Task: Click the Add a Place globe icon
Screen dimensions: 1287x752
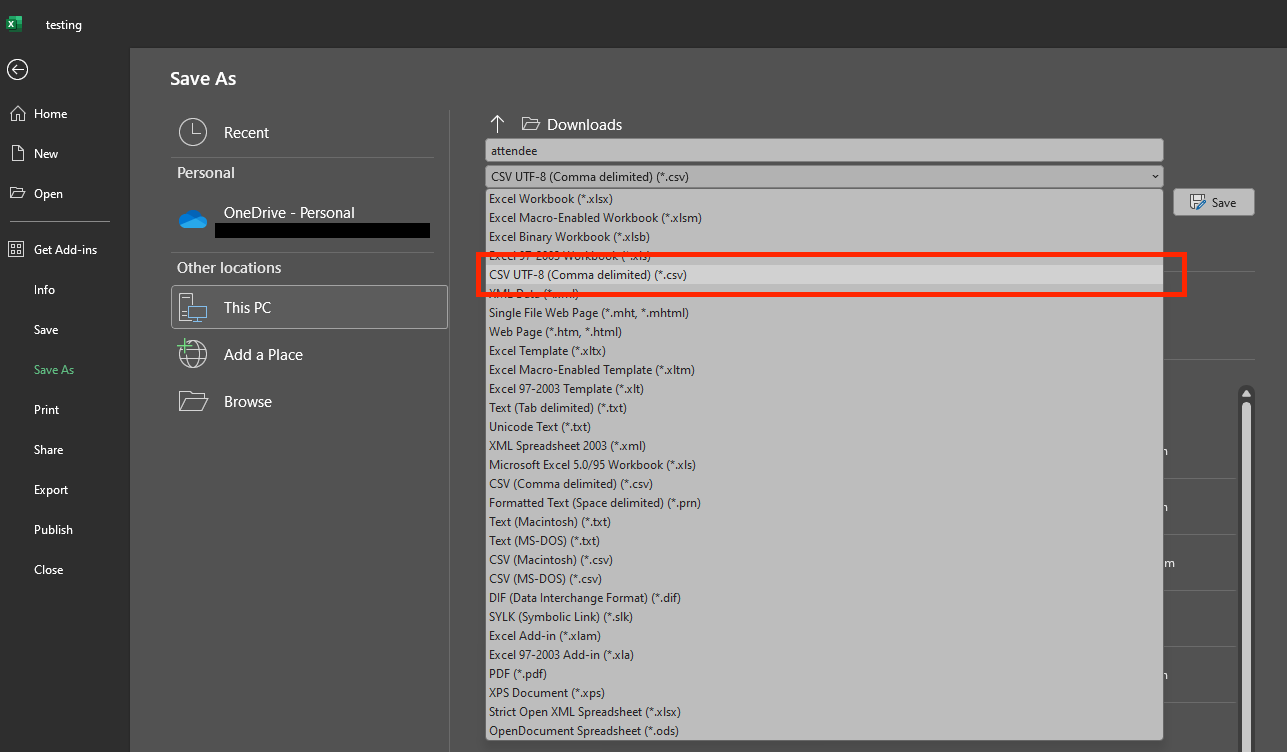Action: click(193, 354)
